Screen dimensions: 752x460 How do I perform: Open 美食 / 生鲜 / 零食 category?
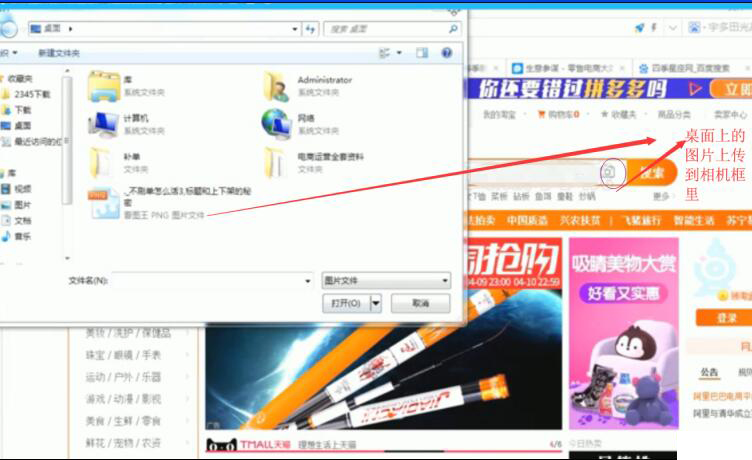point(123,421)
